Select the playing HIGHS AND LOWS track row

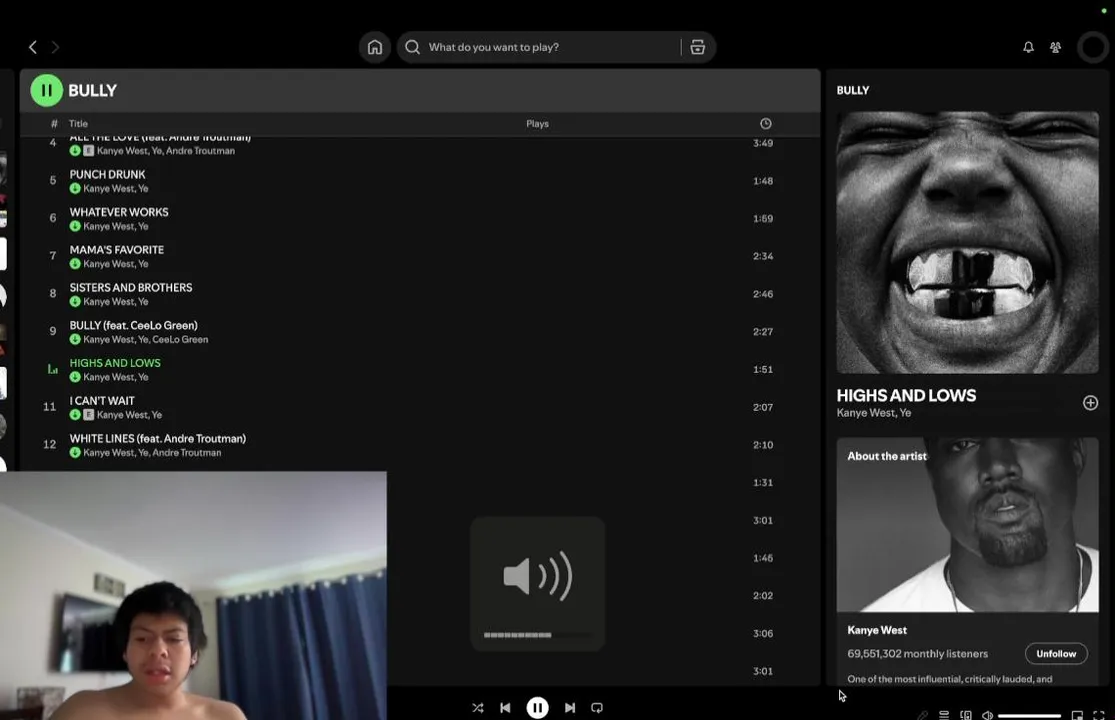[420, 369]
